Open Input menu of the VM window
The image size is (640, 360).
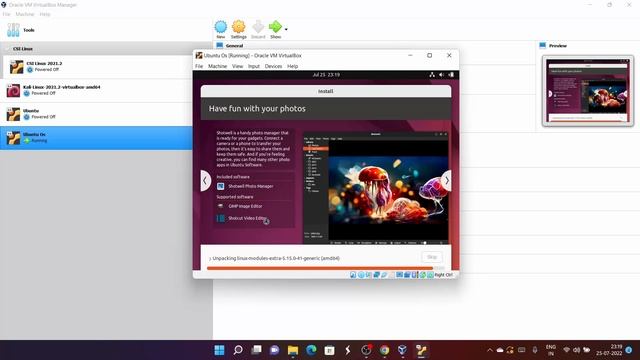[x=254, y=66]
